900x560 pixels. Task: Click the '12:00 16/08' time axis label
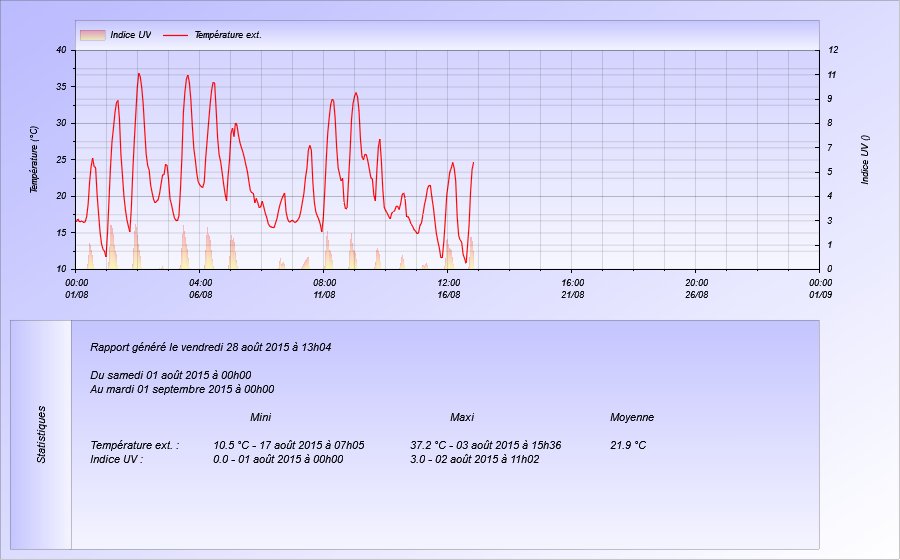point(448,289)
